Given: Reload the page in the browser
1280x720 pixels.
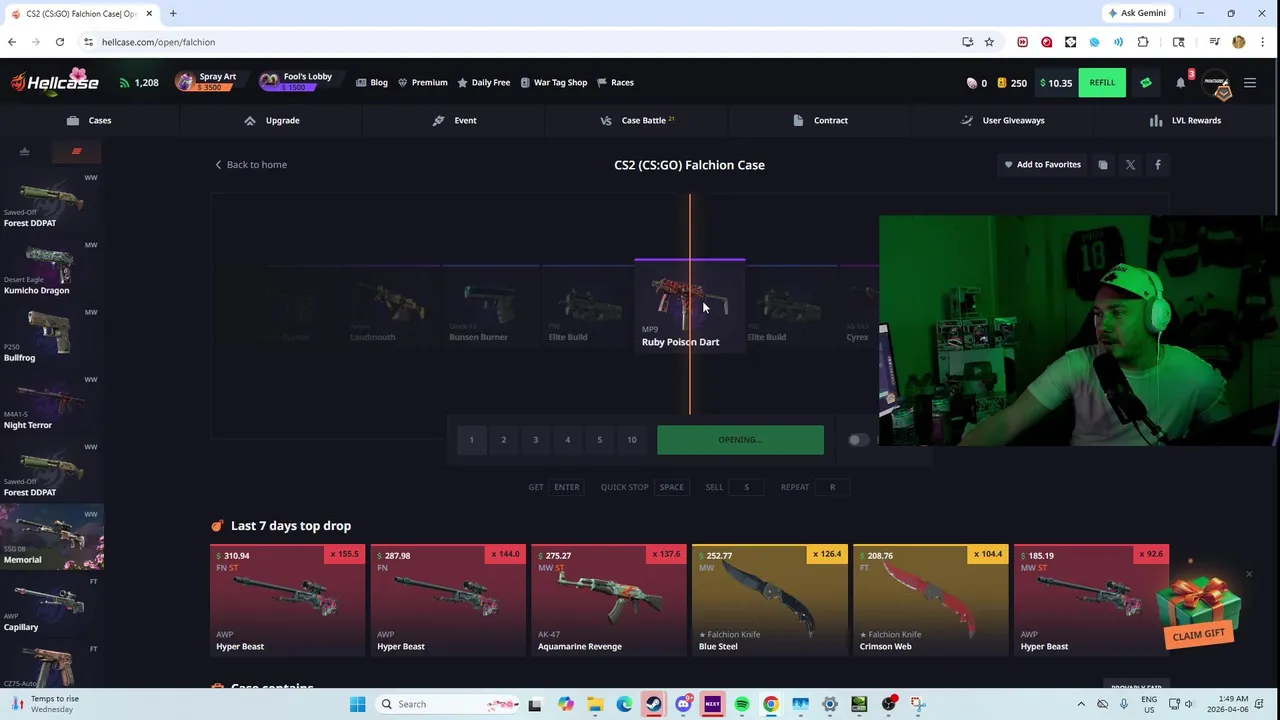Looking at the screenshot, I should [60, 42].
